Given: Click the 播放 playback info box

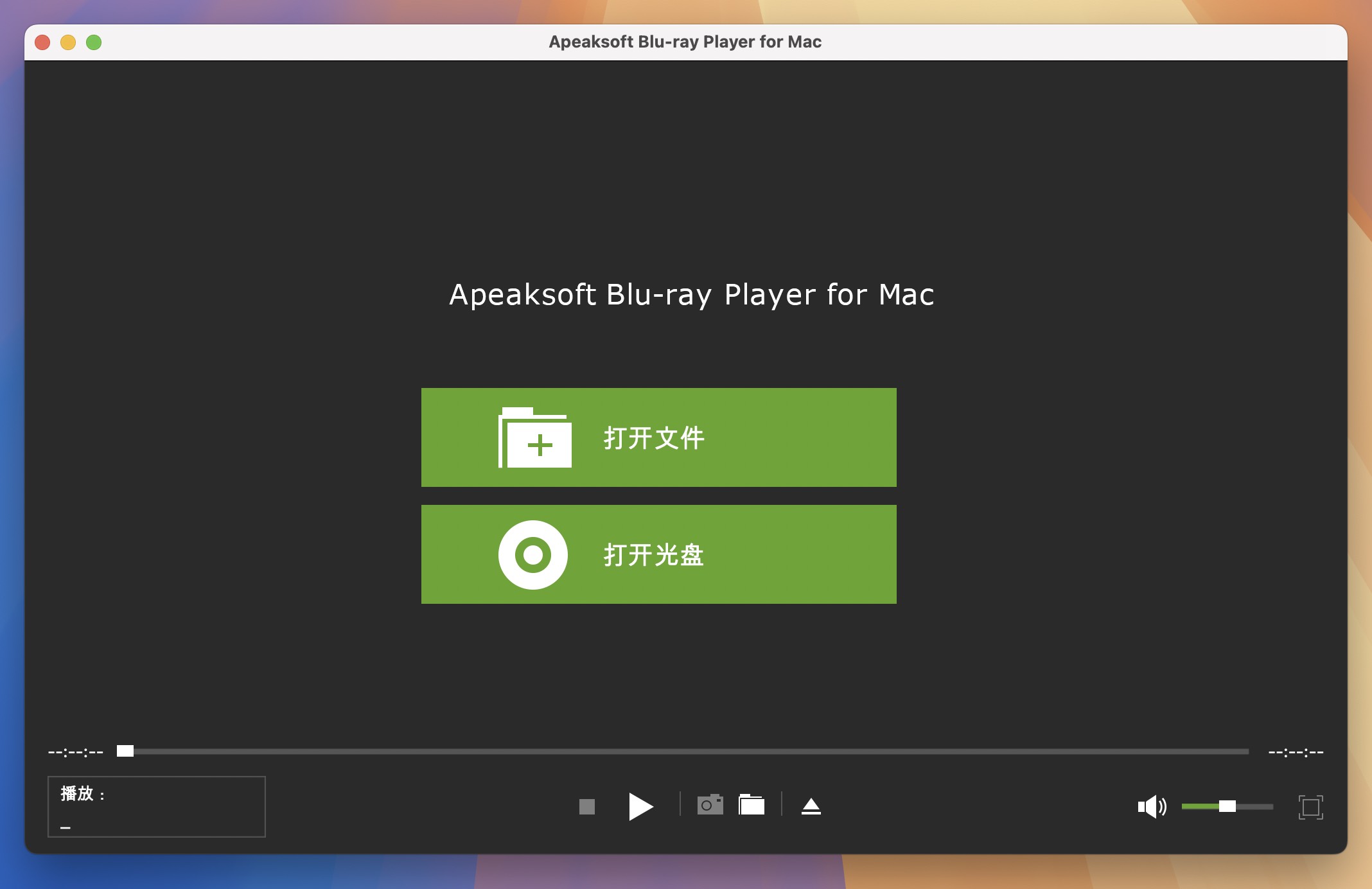Looking at the screenshot, I should pos(157,807).
